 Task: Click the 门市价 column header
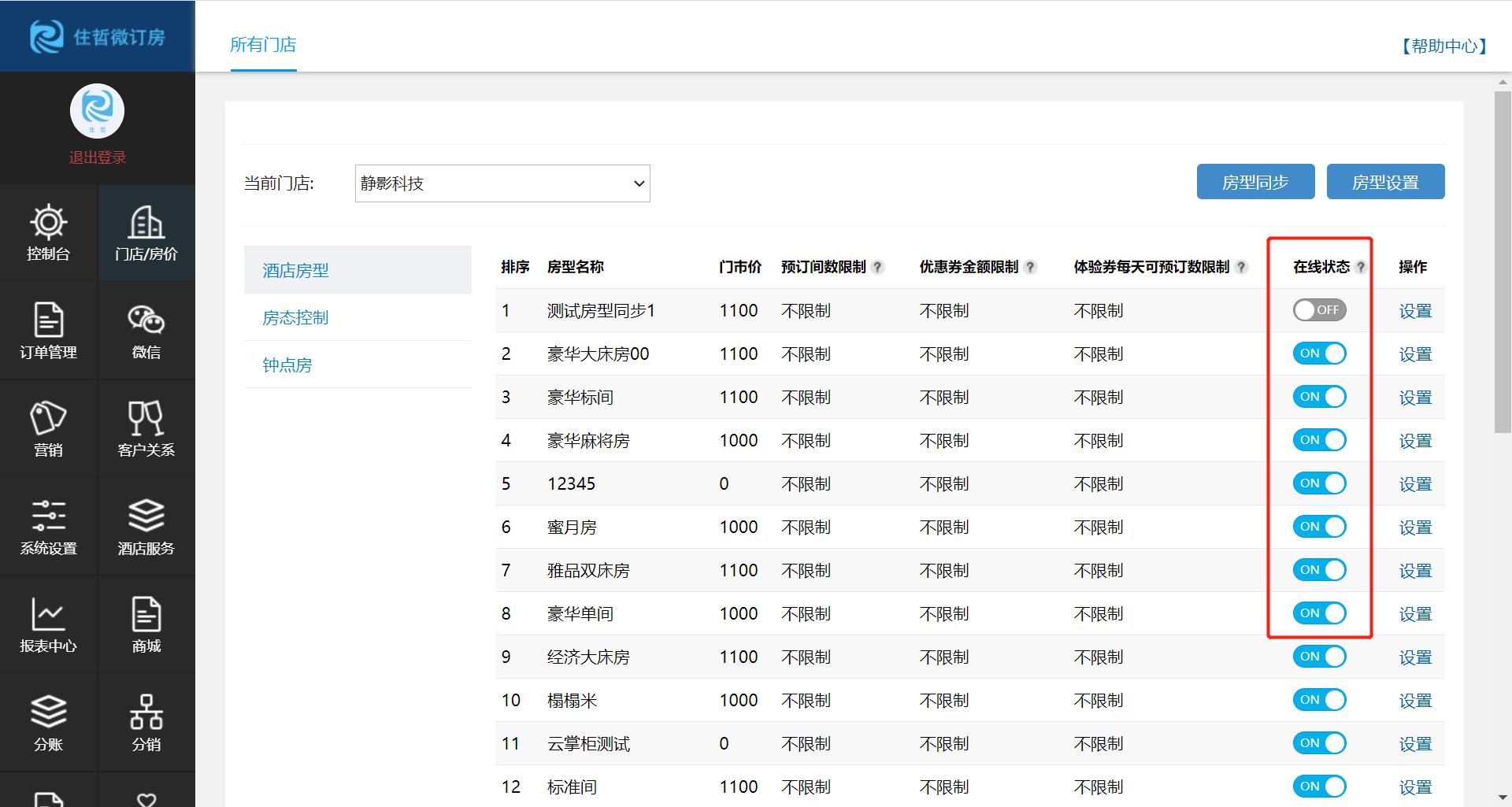point(740,267)
